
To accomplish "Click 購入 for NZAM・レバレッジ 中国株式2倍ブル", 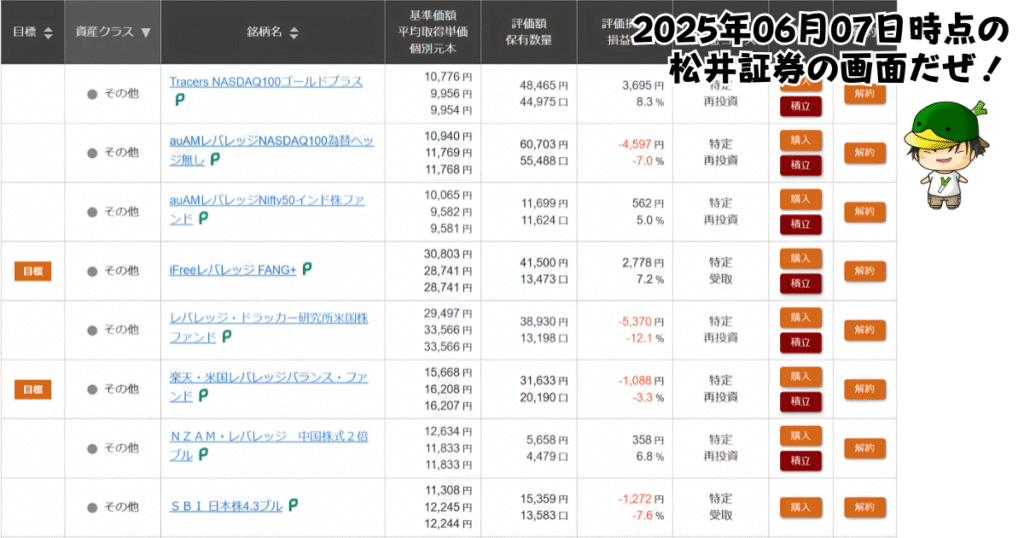I will (801, 435).
